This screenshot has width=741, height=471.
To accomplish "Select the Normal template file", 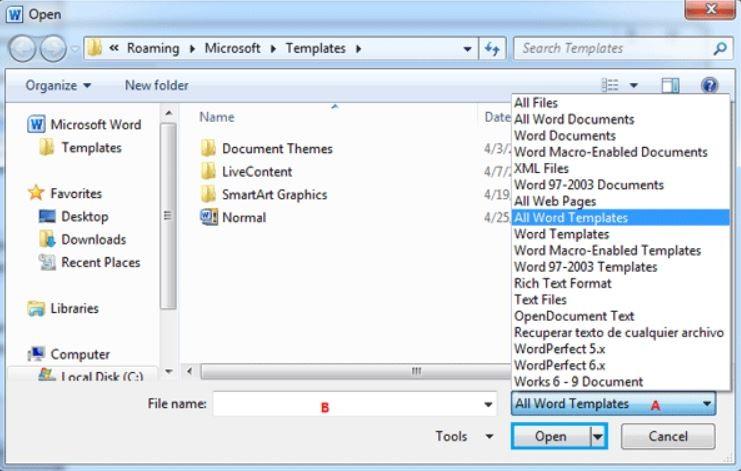I will (233, 218).
